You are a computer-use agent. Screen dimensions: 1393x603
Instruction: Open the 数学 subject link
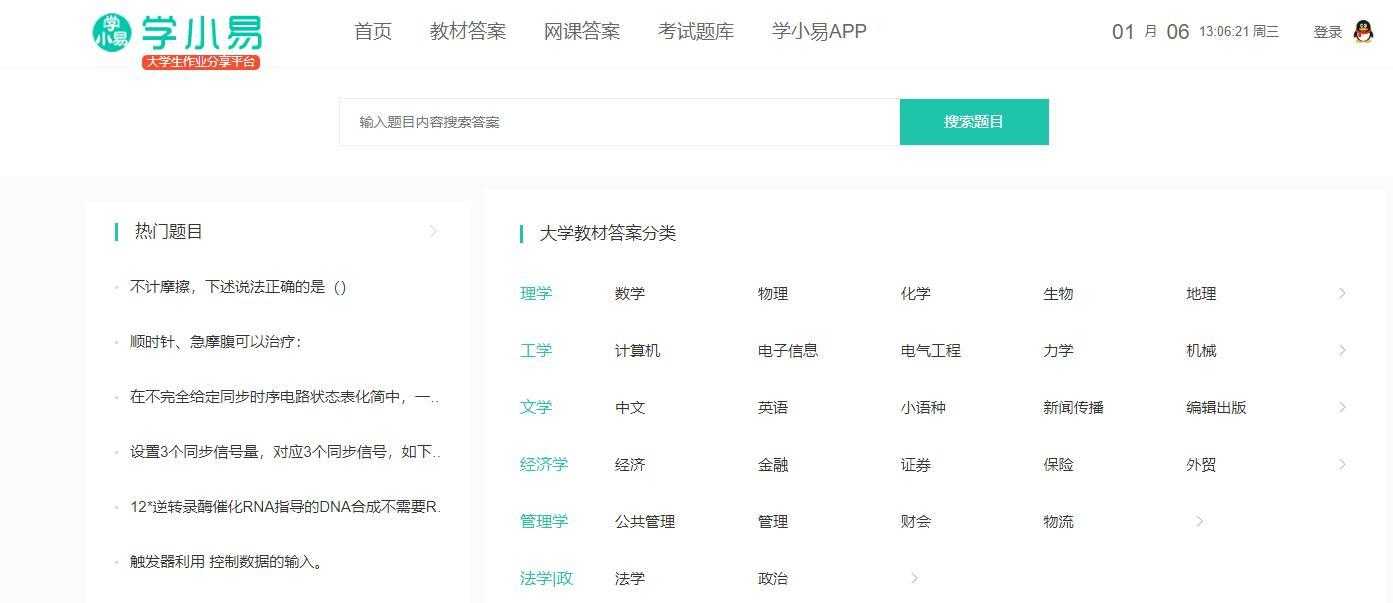pos(630,294)
